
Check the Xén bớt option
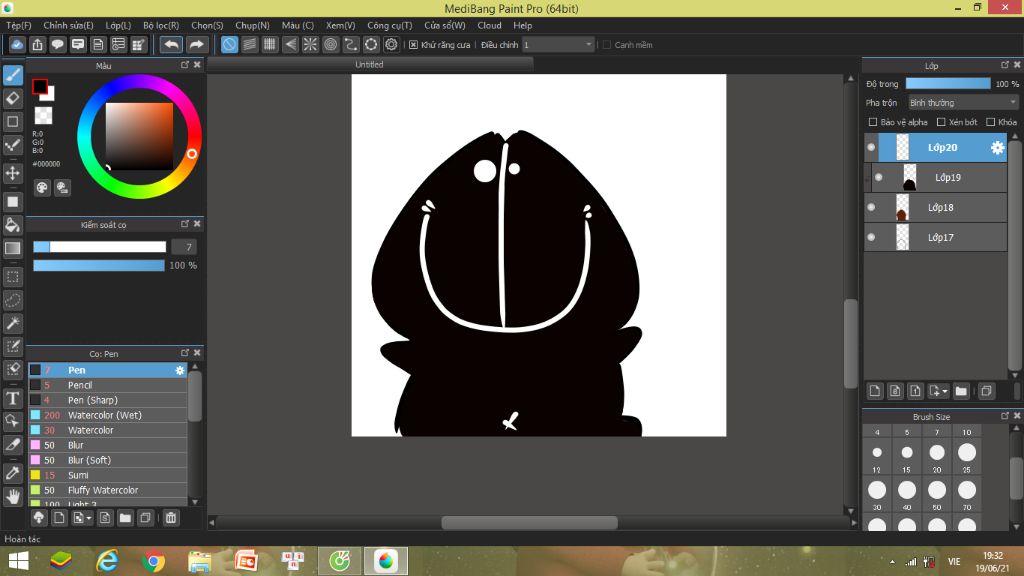pos(941,122)
